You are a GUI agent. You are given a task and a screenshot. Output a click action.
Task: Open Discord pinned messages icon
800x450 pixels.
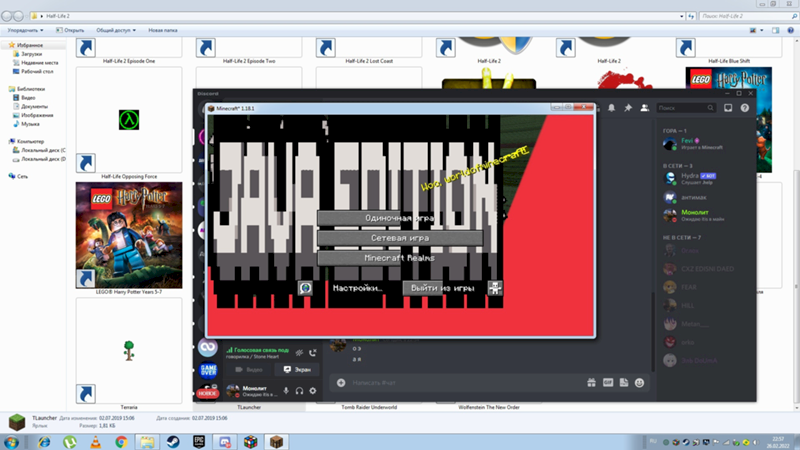[x=628, y=107]
